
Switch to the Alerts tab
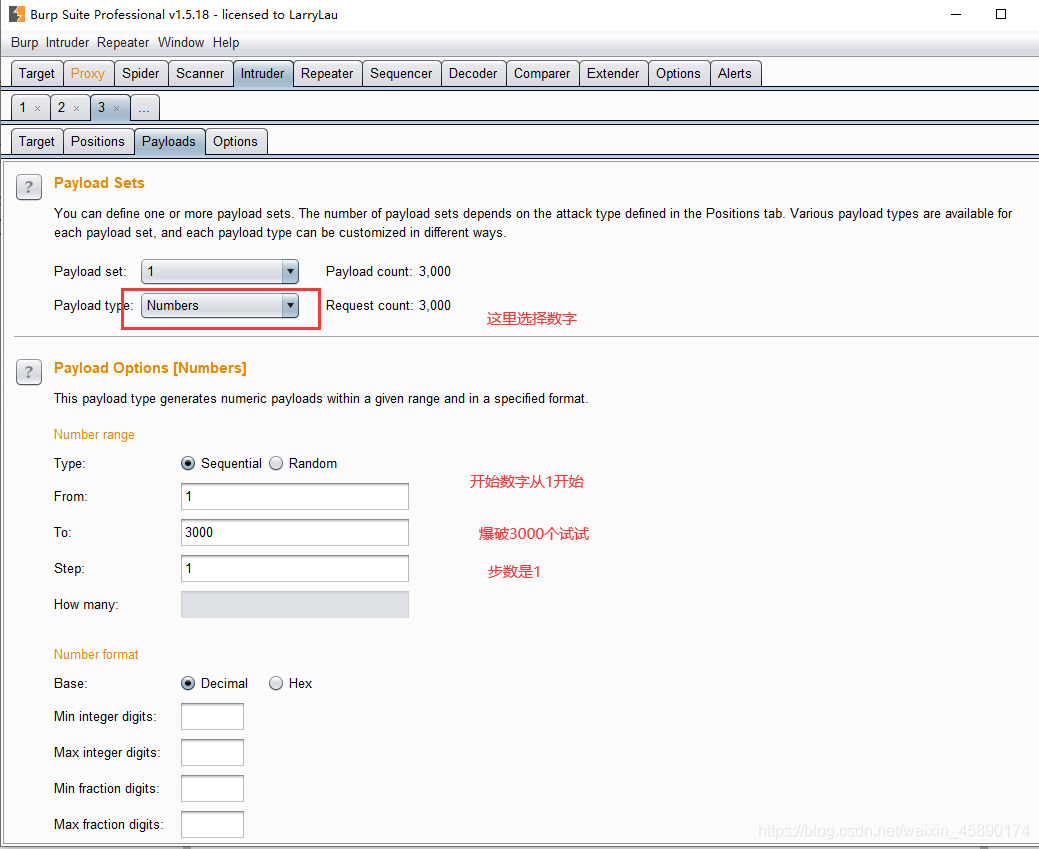(735, 74)
